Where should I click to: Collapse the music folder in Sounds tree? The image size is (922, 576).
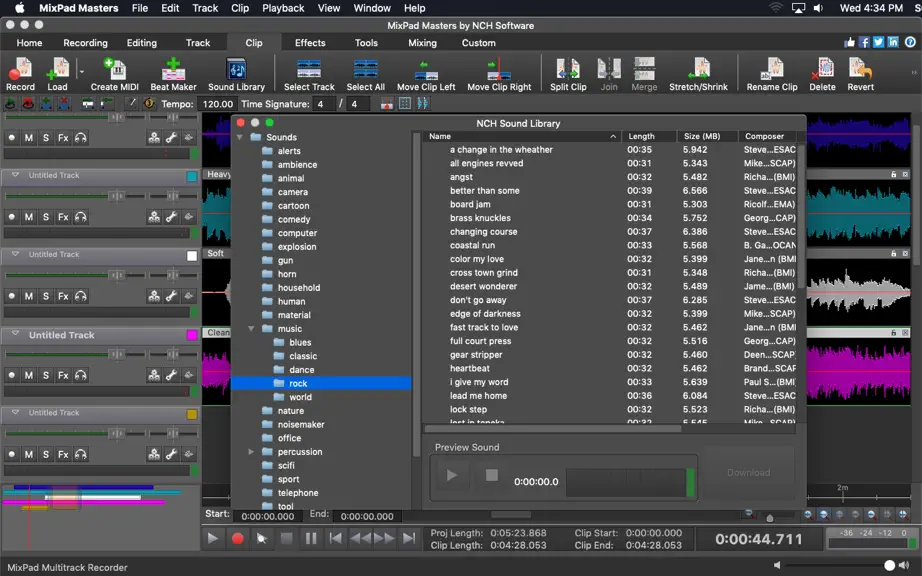click(251, 329)
